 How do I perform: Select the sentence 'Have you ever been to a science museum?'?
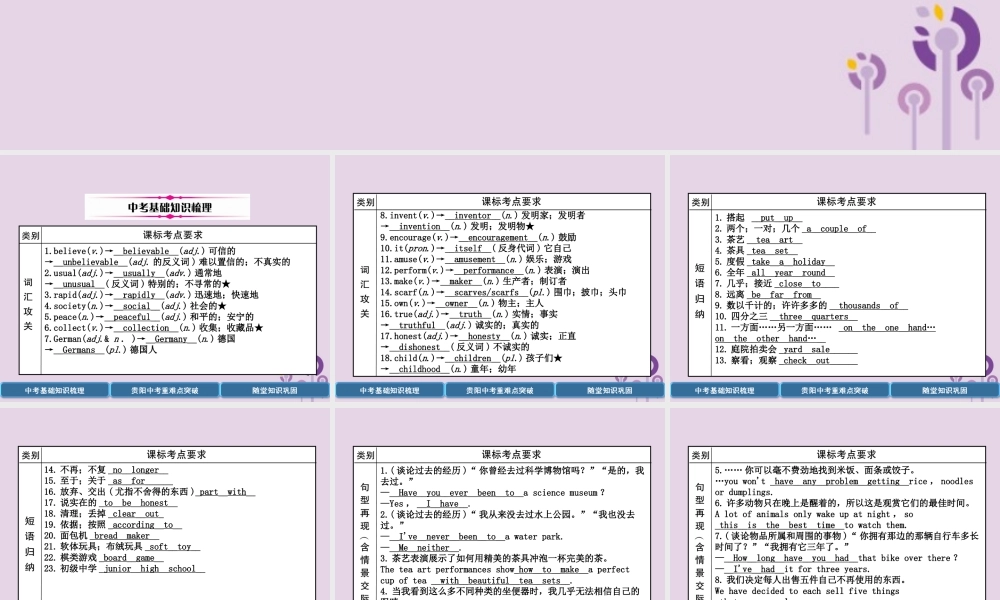tap(492, 492)
